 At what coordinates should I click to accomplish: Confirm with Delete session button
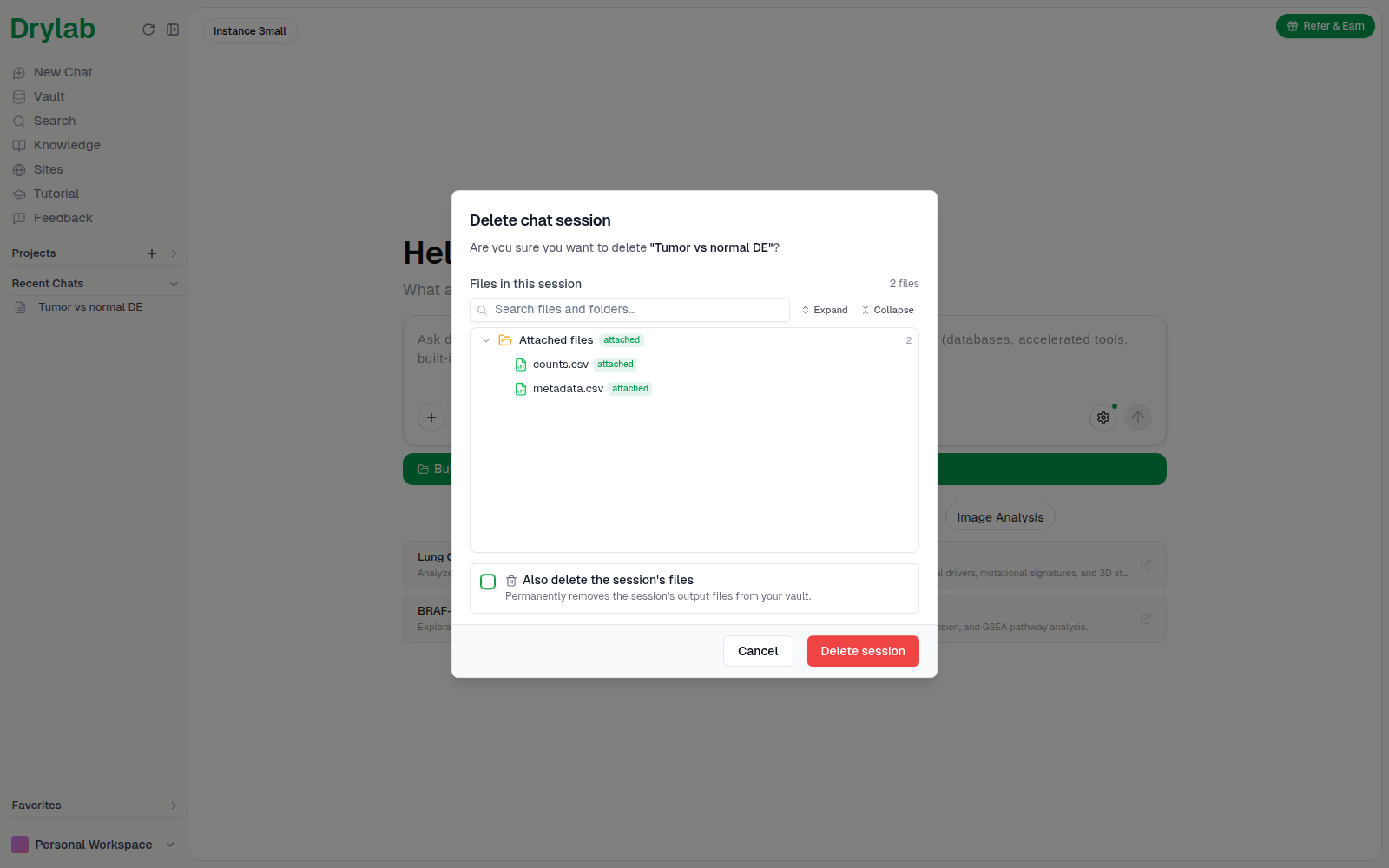tap(863, 651)
